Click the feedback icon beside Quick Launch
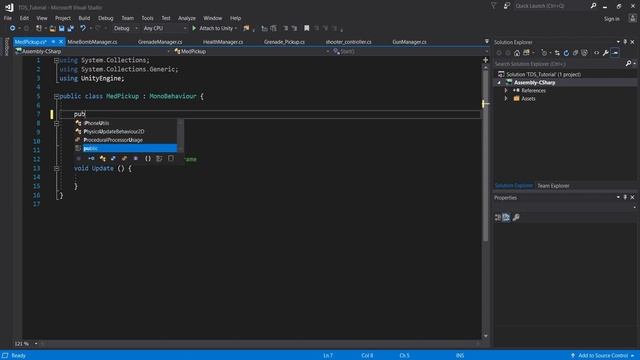This screenshot has width=640, height=360. pos(507,6)
